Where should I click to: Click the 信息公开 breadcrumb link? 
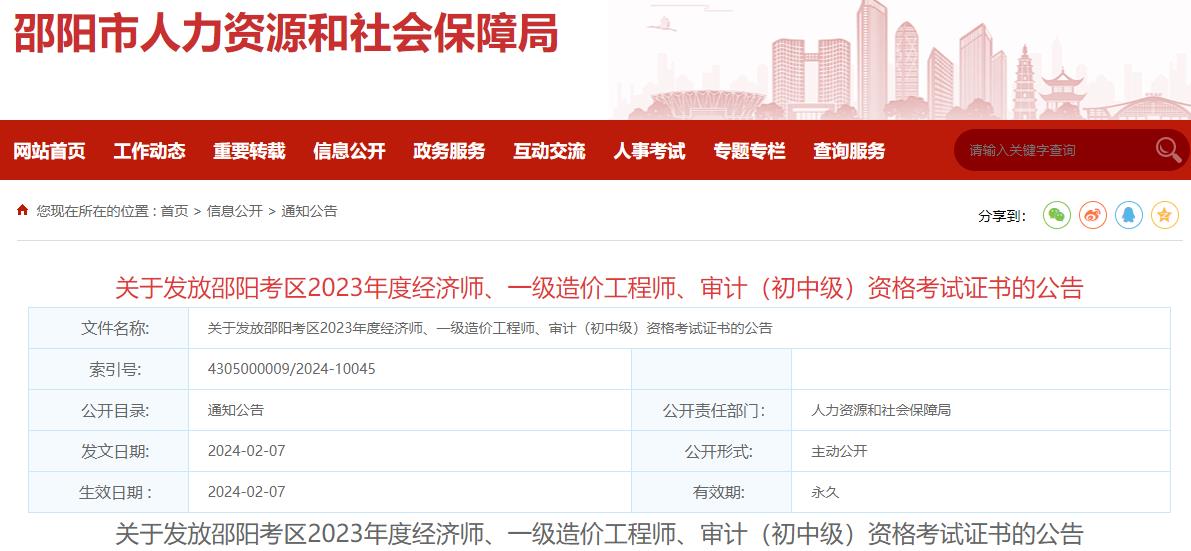tap(235, 211)
